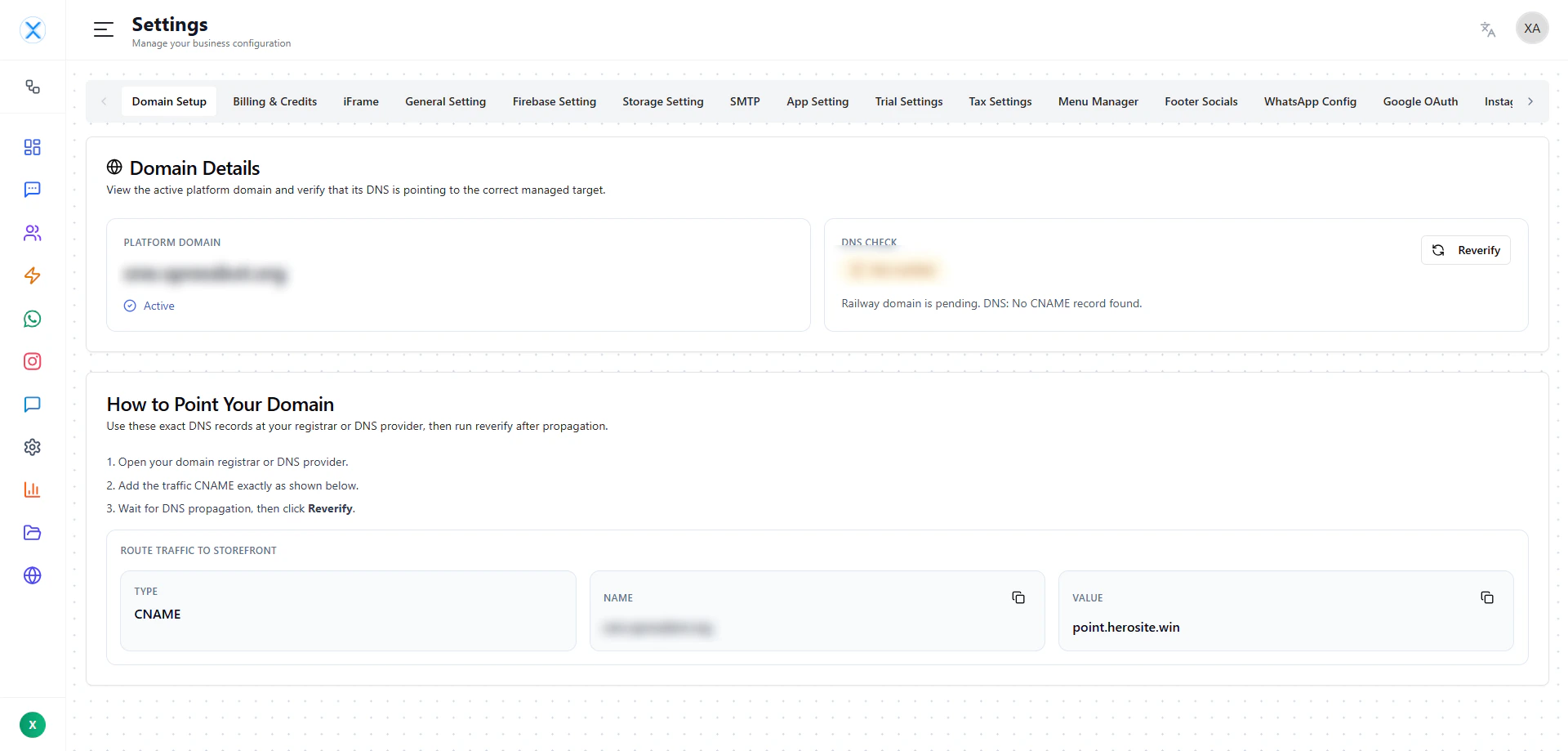Viewport: 1568px width, 751px height.
Task: Click the integrations icon at sidebar top
Action: (33, 87)
